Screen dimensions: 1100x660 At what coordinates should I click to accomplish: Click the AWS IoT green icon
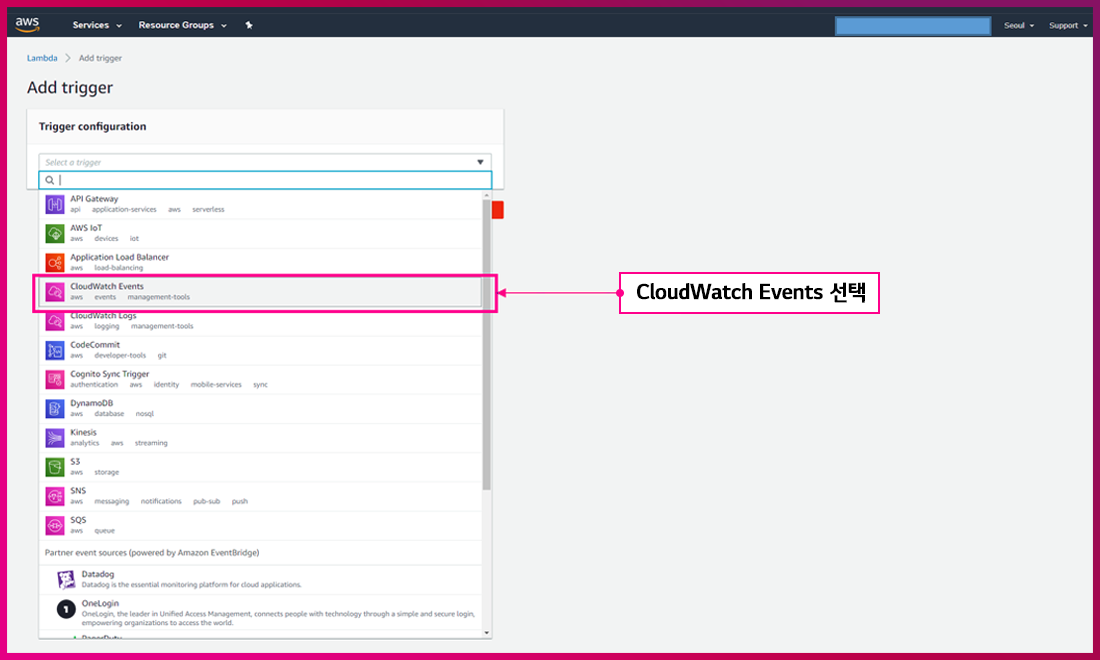[54, 233]
